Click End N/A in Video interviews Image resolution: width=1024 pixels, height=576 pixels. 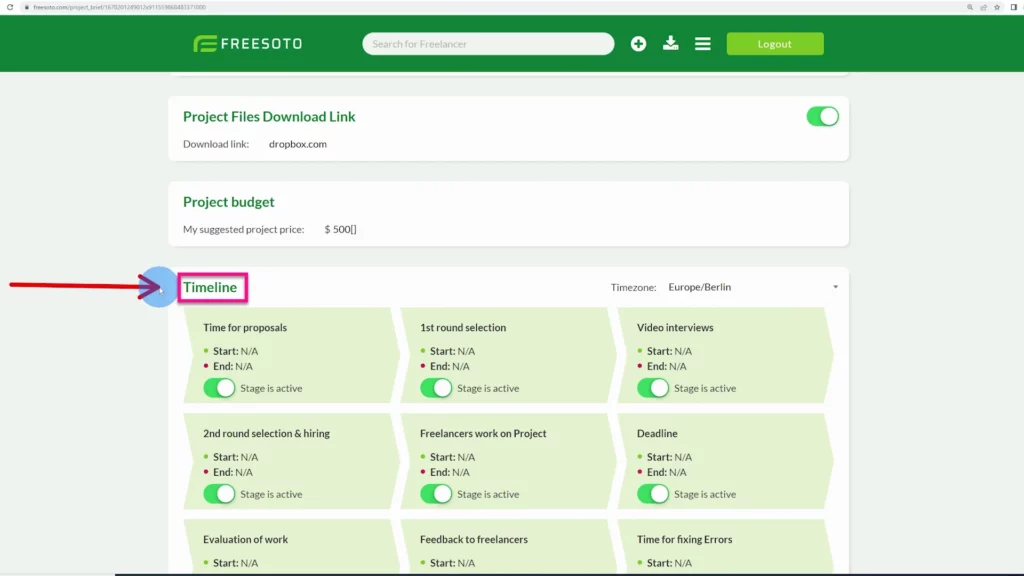pyautogui.click(x=666, y=366)
